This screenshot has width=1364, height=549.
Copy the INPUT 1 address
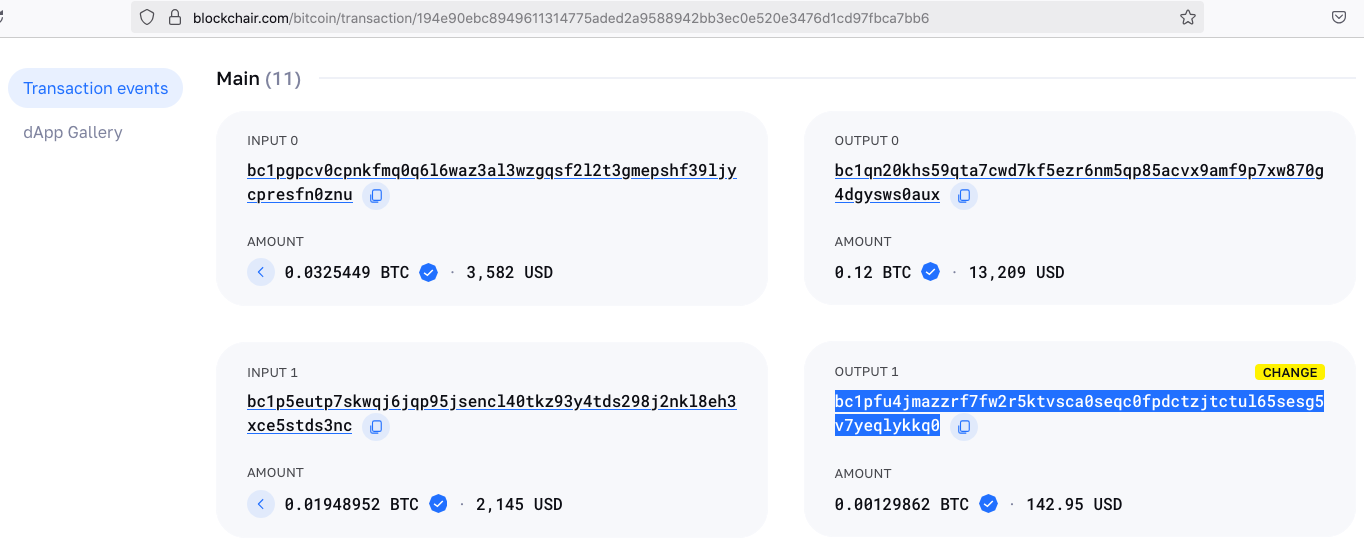[x=376, y=427]
